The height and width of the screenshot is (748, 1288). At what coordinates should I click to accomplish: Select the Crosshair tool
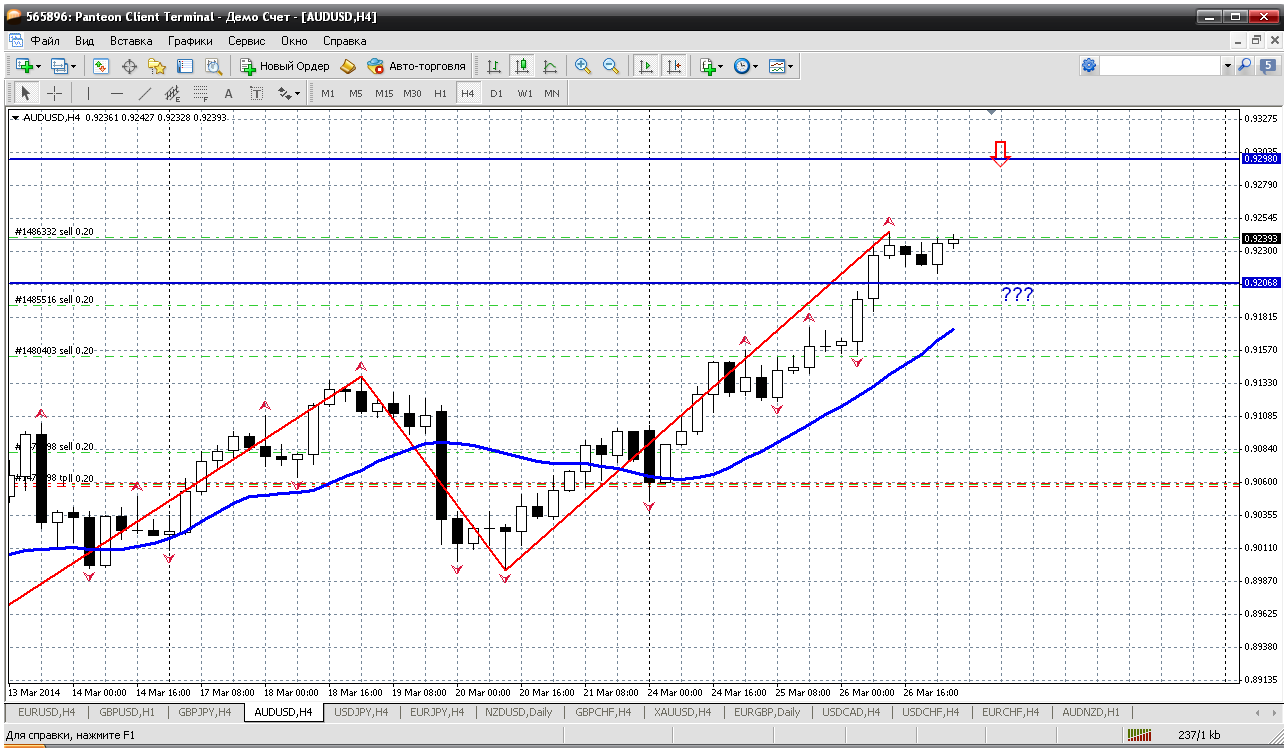pos(54,93)
